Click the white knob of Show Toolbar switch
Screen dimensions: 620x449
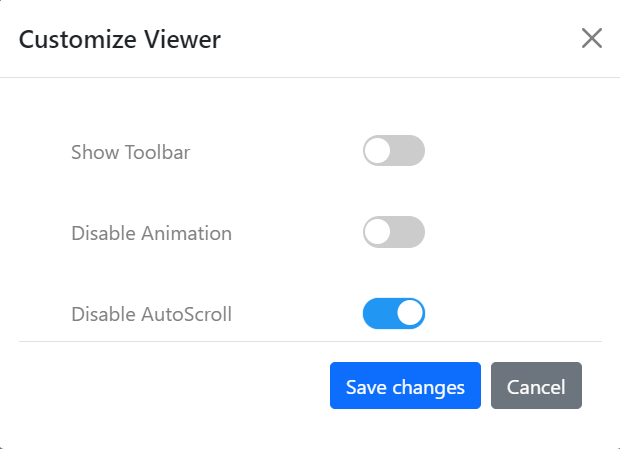coord(378,152)
